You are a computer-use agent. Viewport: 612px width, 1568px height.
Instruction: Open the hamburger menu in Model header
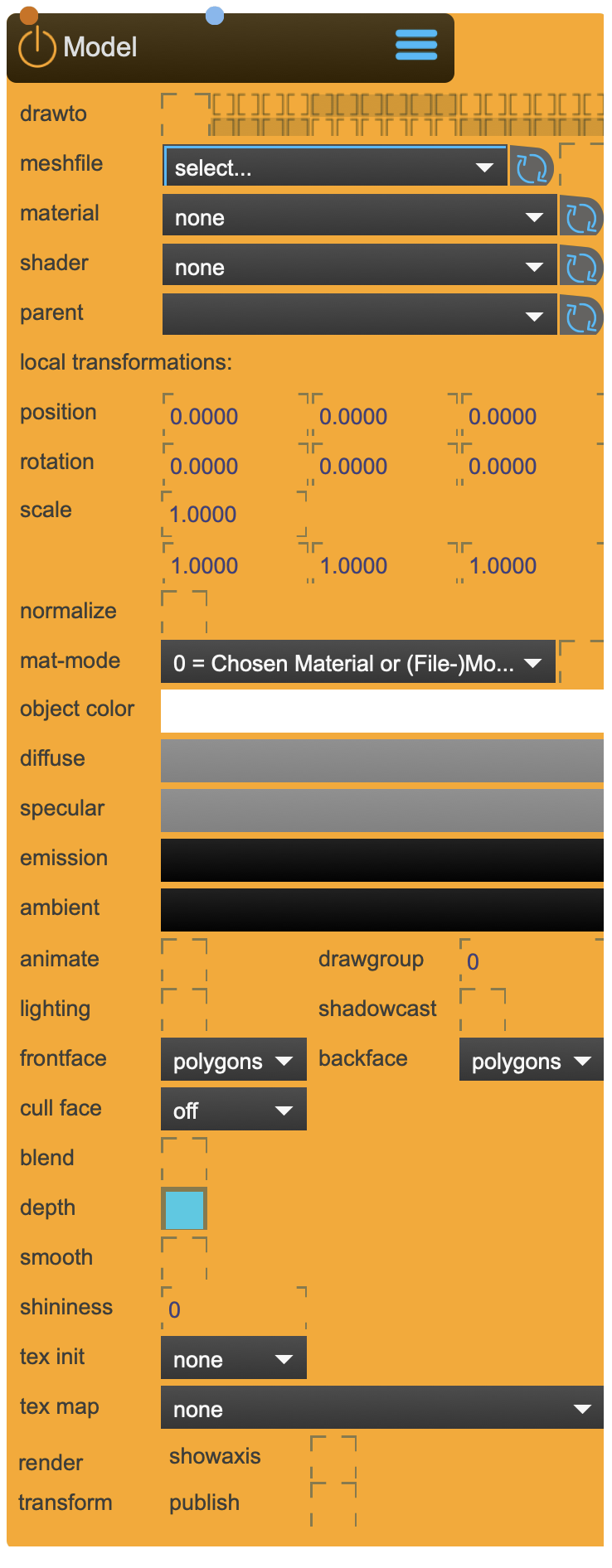[415, 46]
